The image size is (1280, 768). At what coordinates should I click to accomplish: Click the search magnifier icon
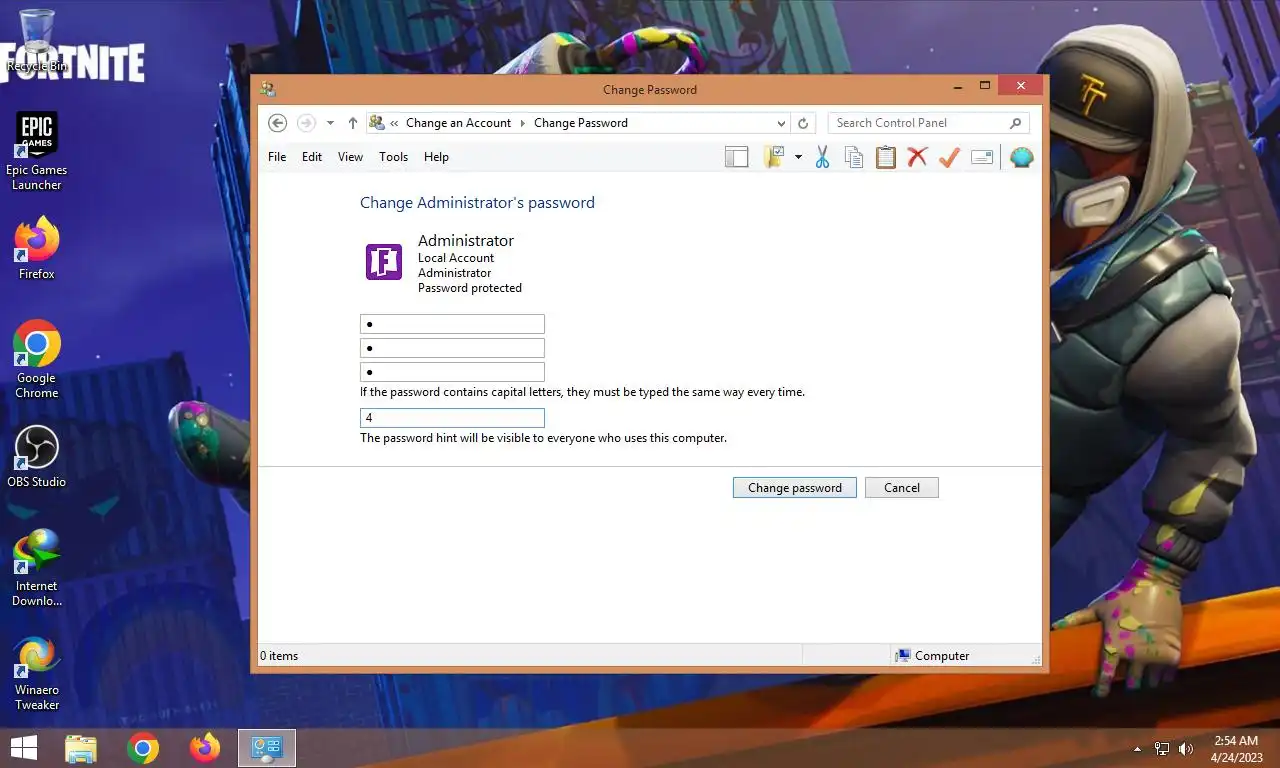pyautogui.click(x=1016, y=123)
